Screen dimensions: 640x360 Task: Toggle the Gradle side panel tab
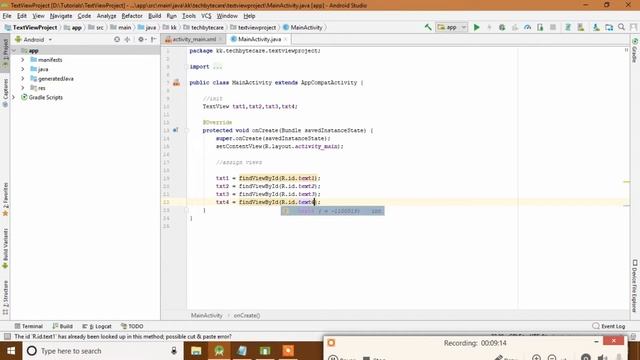[x=635, y=51]
